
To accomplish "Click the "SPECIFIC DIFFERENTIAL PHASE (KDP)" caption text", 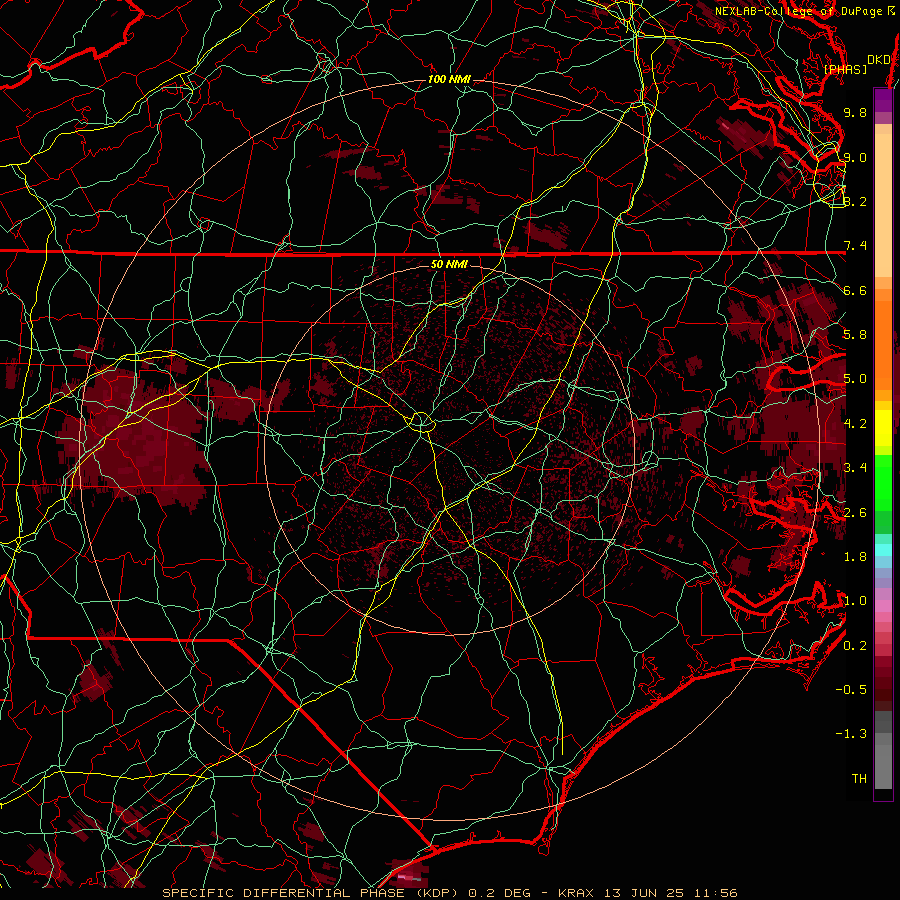I will click(x=310, y=893).
